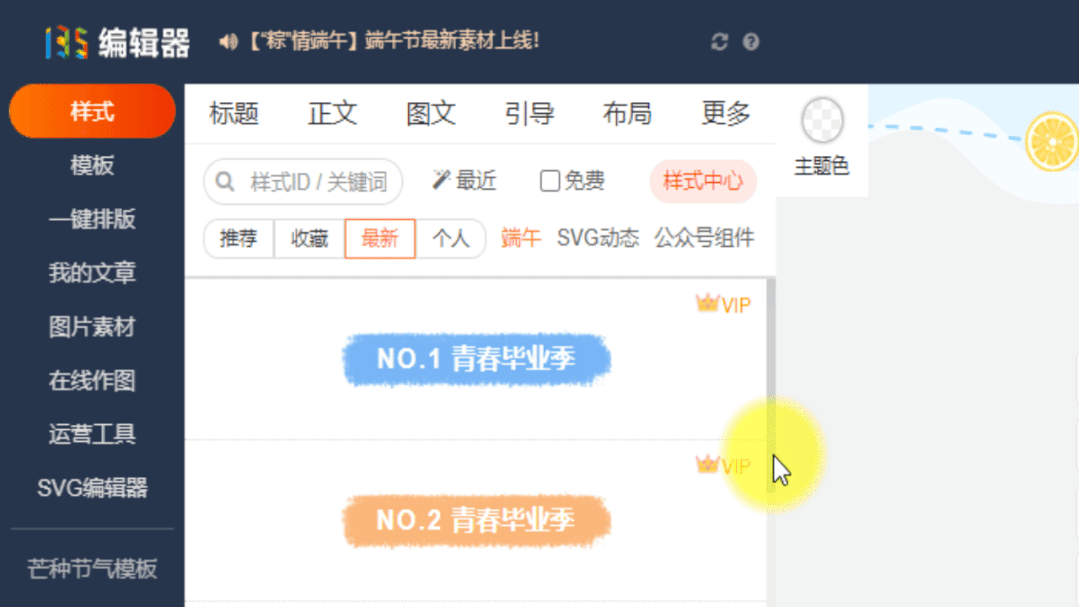Focus the 样式ID / 关键词 search field
Viewport: 1079px width, 607px height.
pyautogui.click(x=303, y=182)
